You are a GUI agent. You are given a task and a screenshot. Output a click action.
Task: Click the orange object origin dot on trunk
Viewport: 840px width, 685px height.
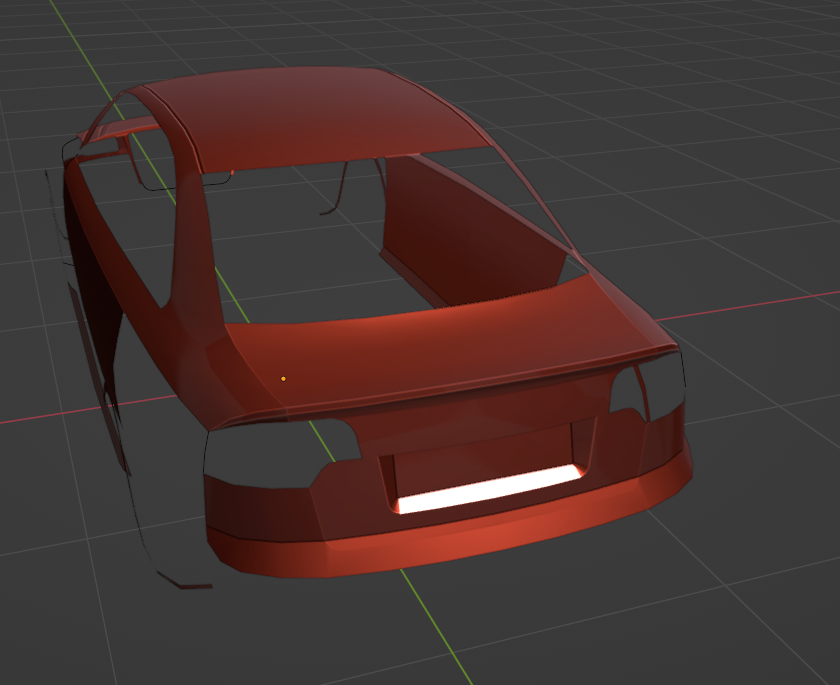[283, 379]
